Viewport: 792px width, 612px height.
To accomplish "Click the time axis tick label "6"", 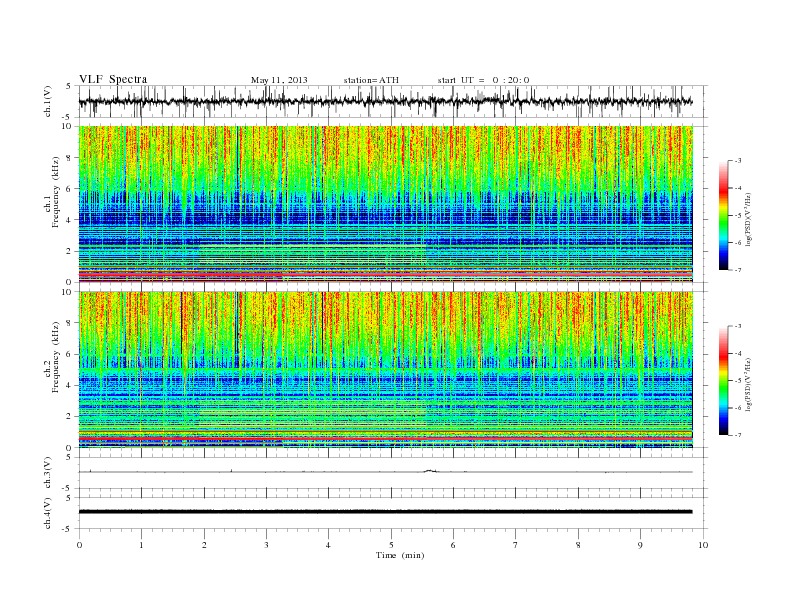I will tap(454, 545).
